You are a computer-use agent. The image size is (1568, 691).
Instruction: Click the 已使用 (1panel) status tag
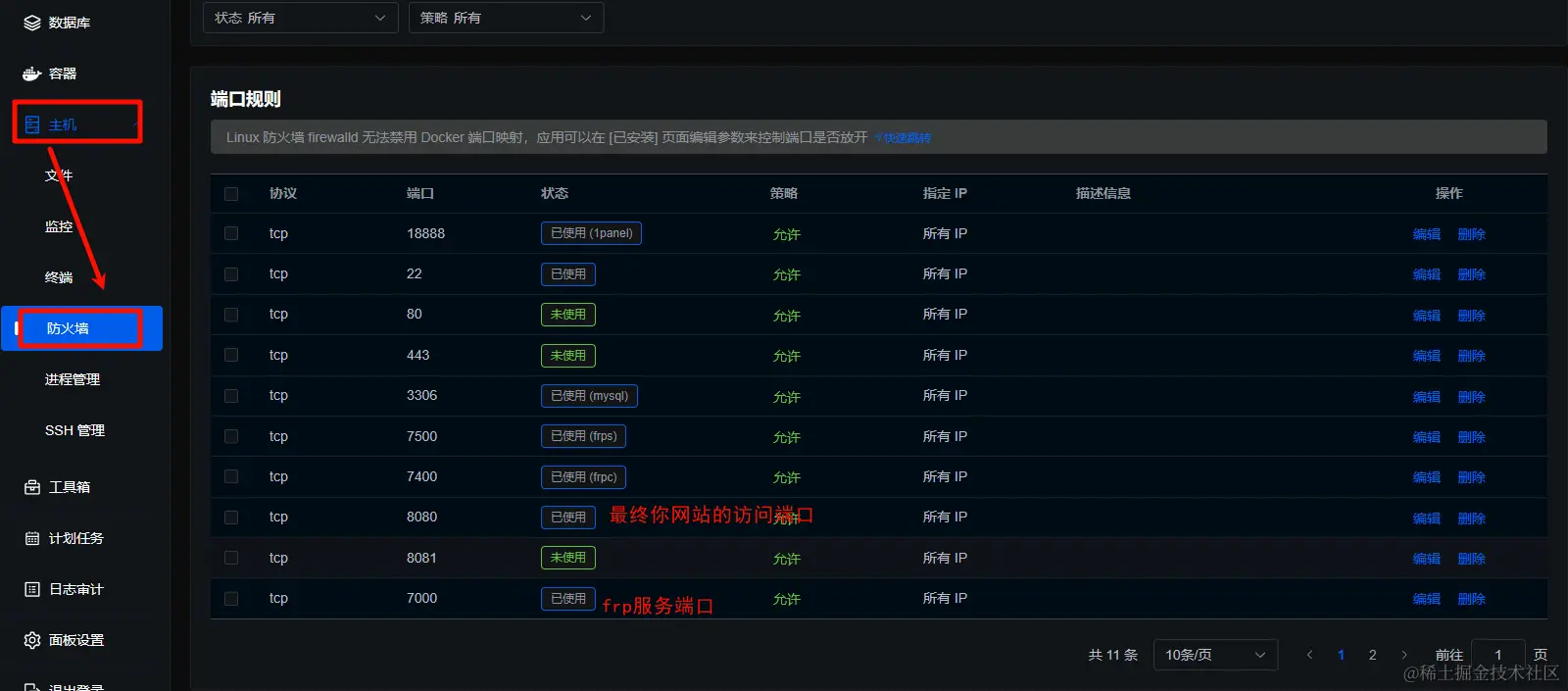pos(592,233)
